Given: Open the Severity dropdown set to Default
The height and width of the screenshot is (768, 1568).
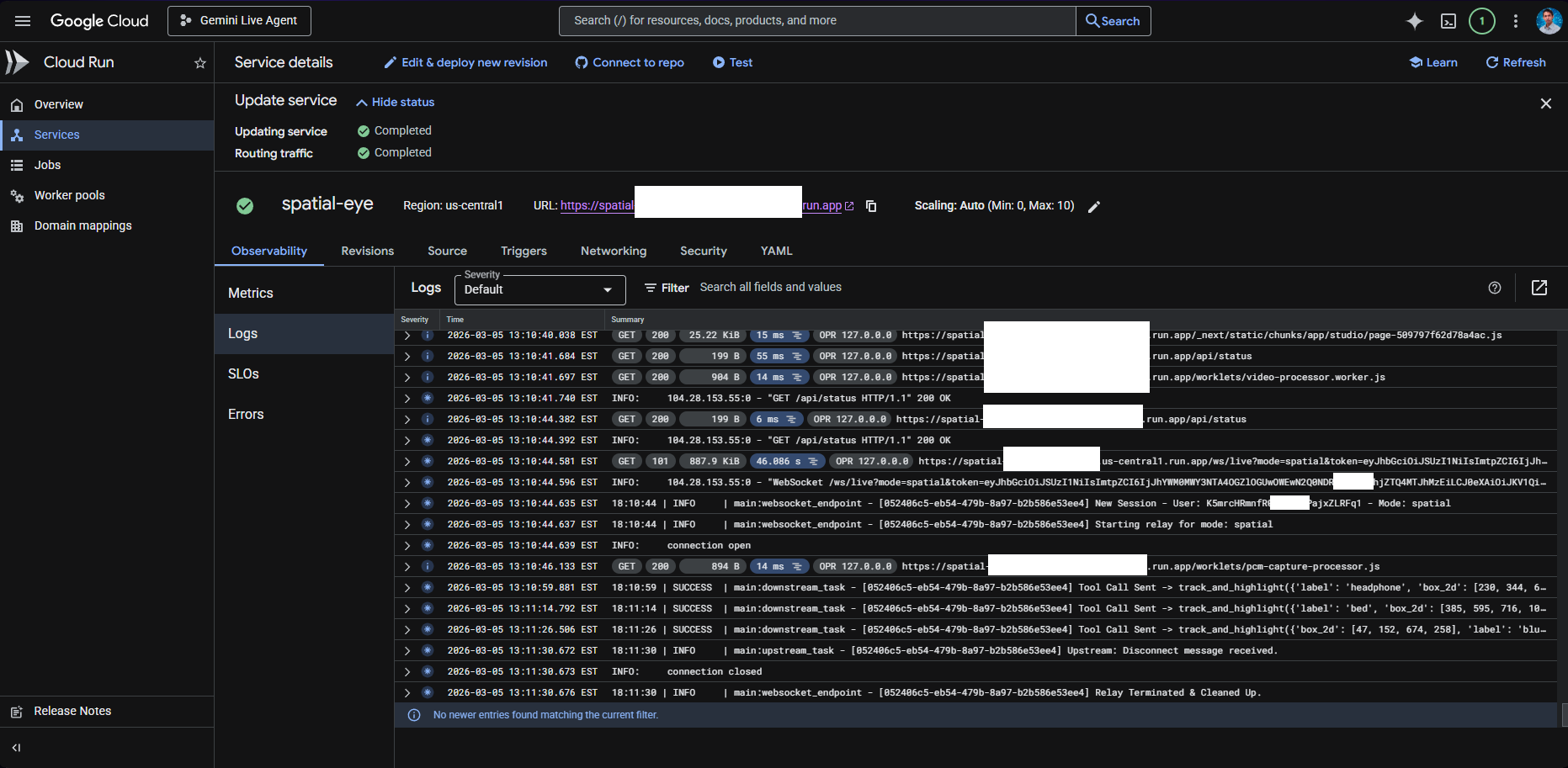Looking at the screenshot, I should [x=540, y=289].
